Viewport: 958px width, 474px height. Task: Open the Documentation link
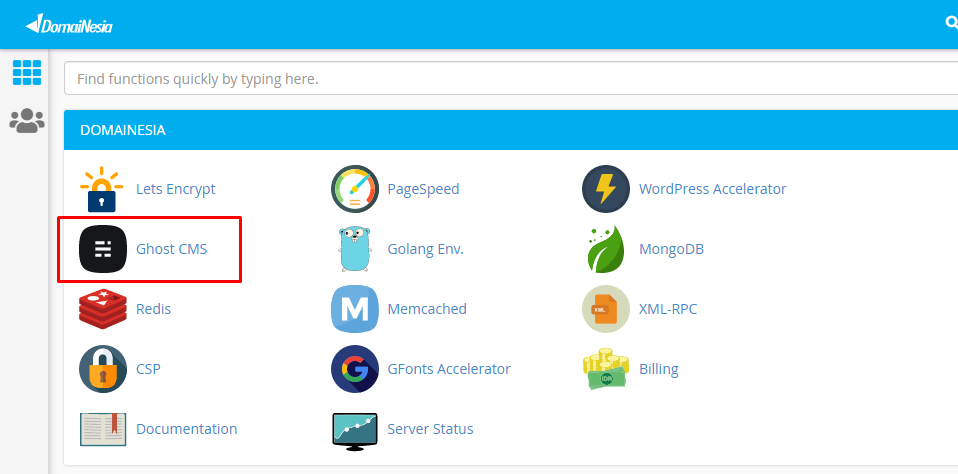pyautogui.click(x=186, y=429)
